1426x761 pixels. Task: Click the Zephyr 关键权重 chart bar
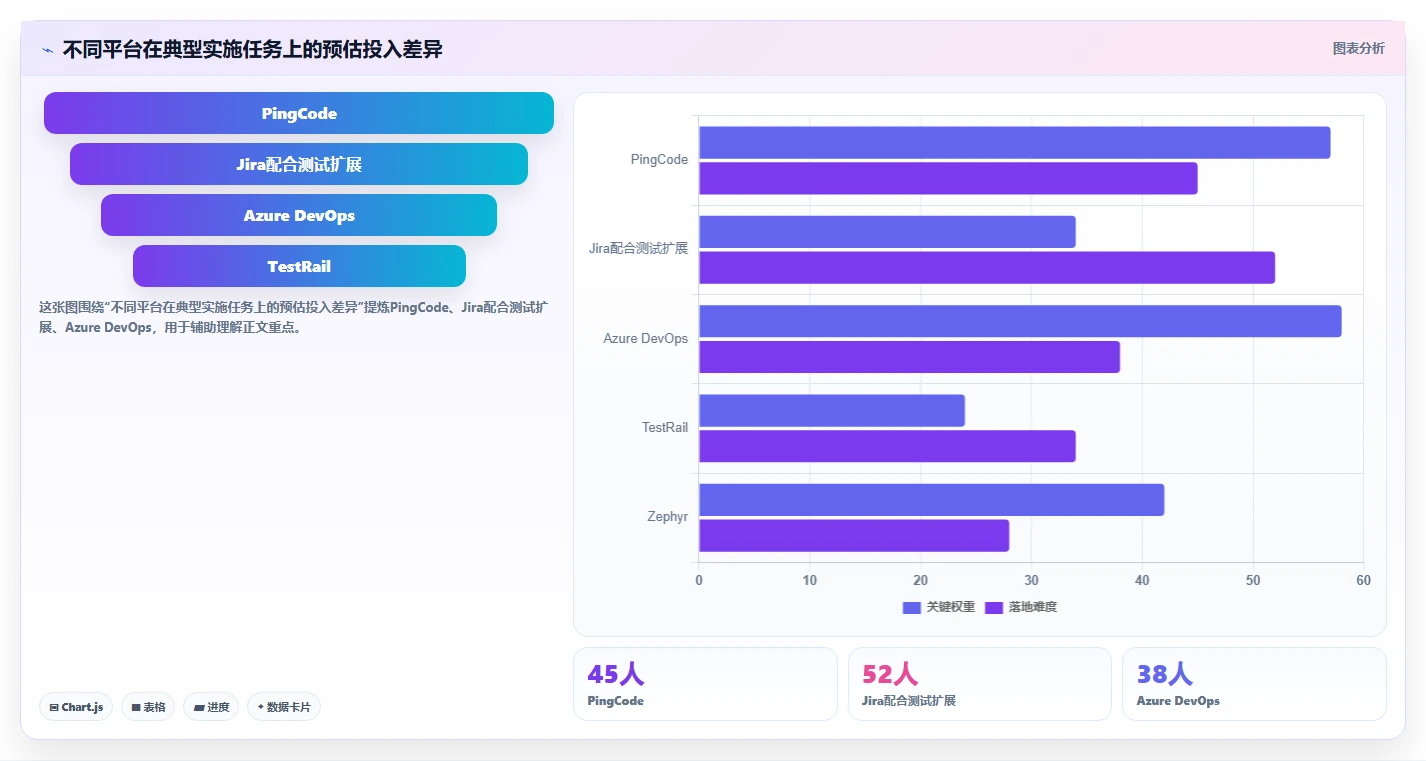931,499
